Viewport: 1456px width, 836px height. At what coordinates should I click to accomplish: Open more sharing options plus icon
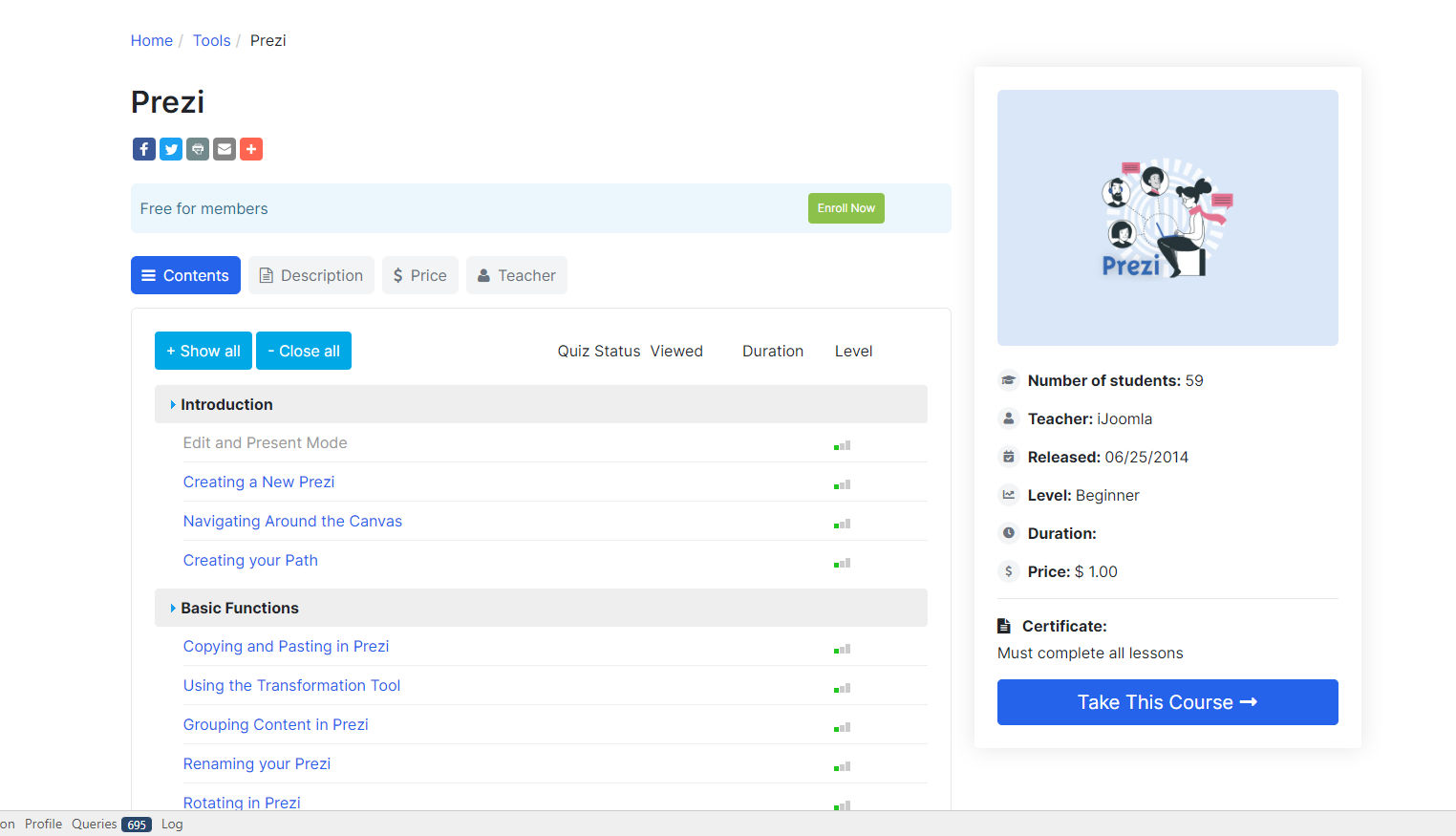tap(251, 149)
